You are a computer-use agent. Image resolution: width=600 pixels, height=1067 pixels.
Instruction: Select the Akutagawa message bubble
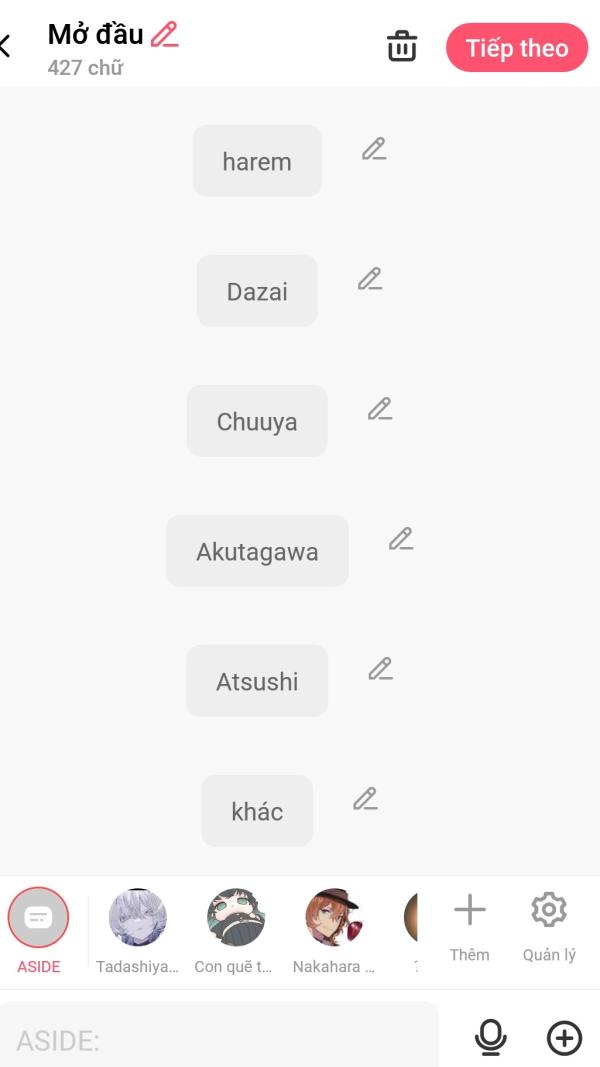[257, 551]
